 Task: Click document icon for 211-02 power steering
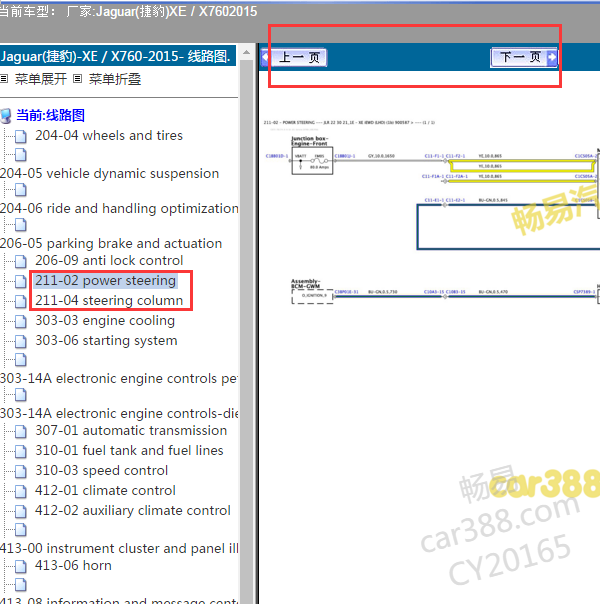[x=21, y=281]
